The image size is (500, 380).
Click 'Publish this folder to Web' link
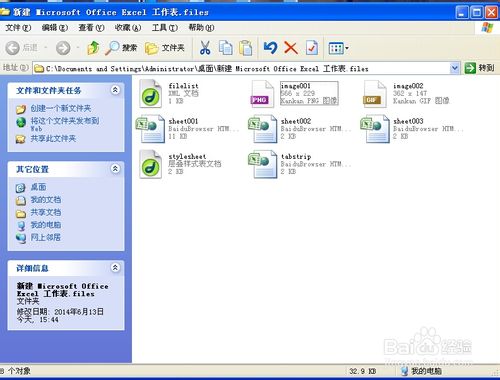coord(65,124)
